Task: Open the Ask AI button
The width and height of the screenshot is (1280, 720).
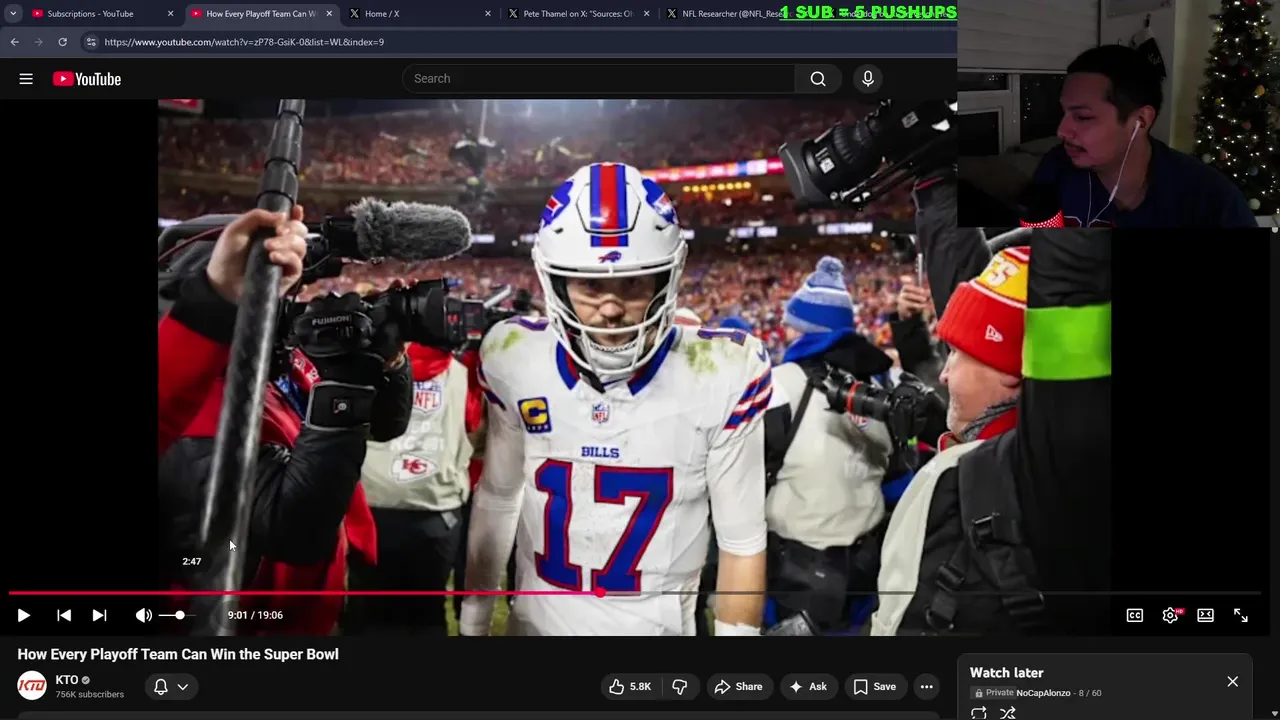Action: 807,687
